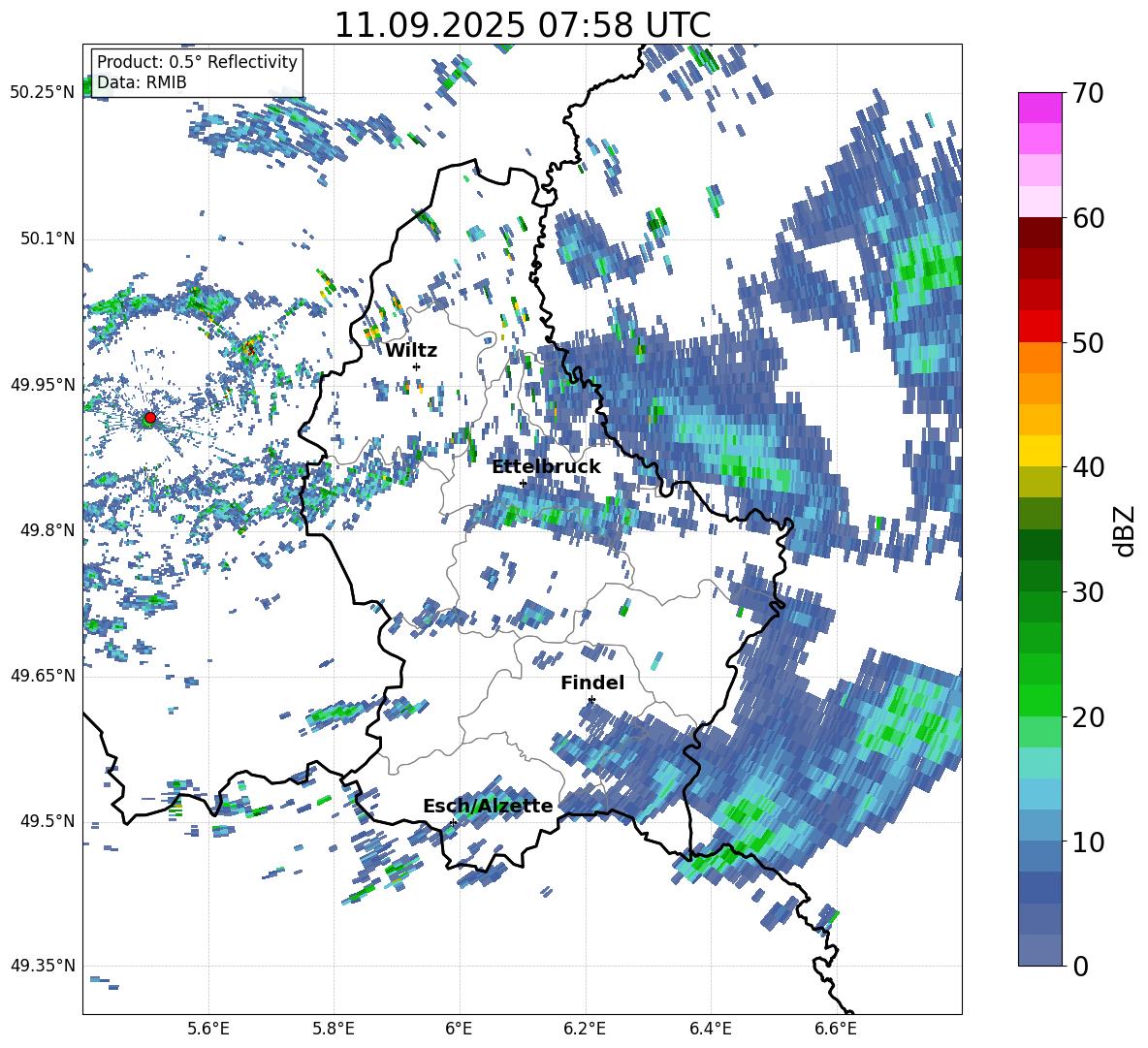Click the 49.65°N latitude label
Image resolution: width=1148 pixels, height=1048 pixels.
[43, 675]
